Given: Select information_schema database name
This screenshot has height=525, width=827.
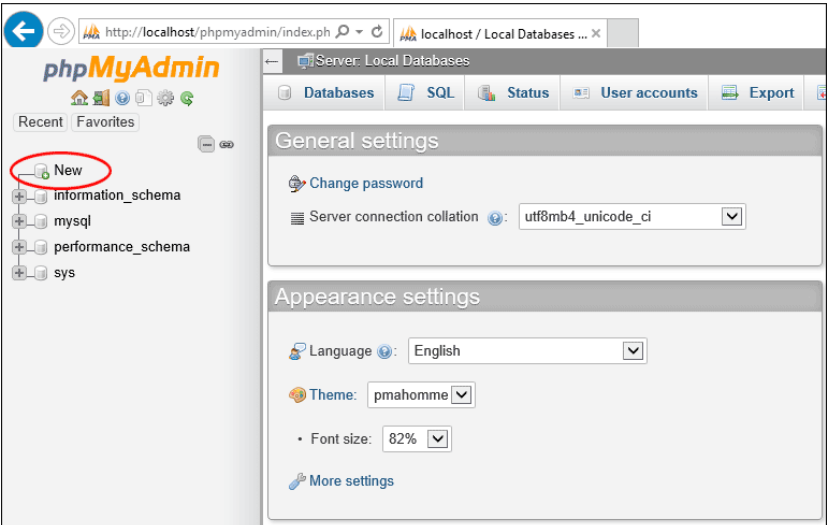Looking at the screenshot, I should click(x=117, y=195).
